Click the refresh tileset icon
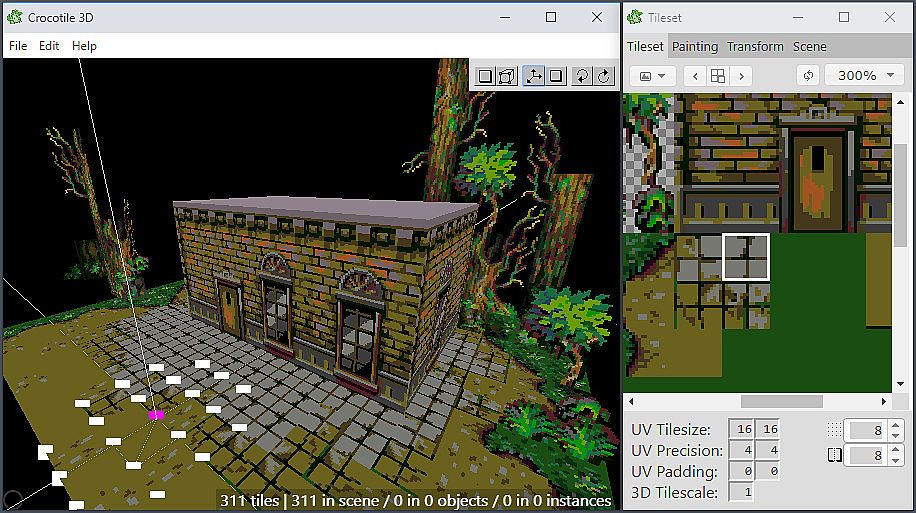This screenshot has height=513, width=916. (x=809, y=75)
